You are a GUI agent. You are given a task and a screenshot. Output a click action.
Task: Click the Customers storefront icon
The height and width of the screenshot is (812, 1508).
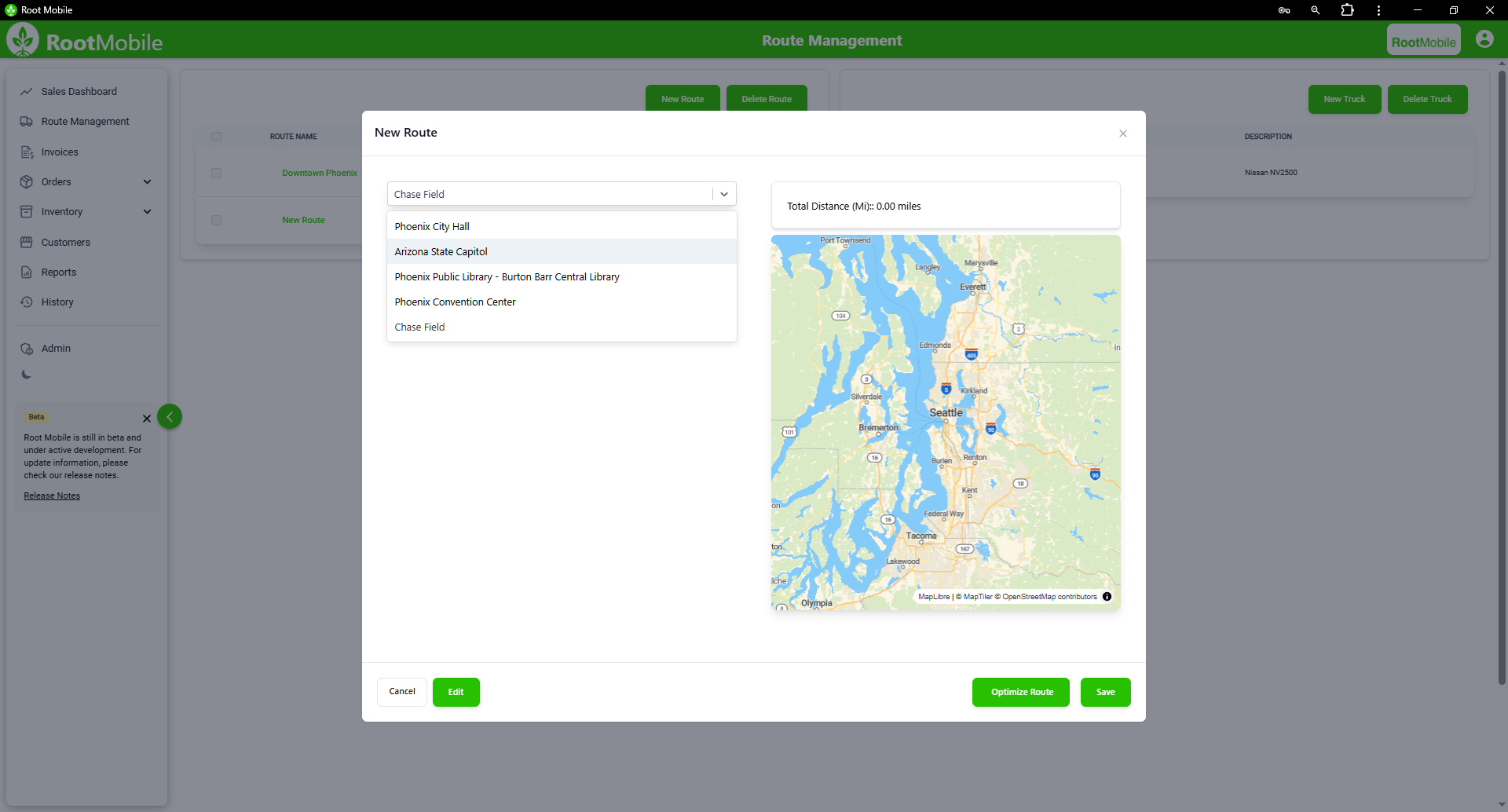27,243
